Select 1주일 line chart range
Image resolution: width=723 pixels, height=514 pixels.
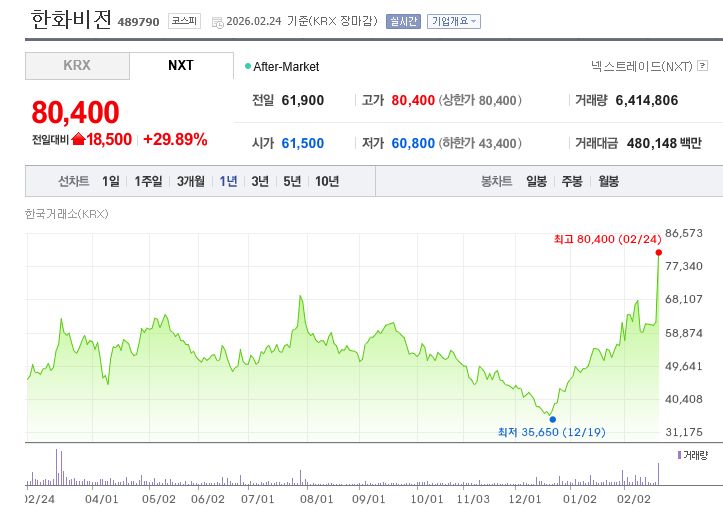coord(148,181)
